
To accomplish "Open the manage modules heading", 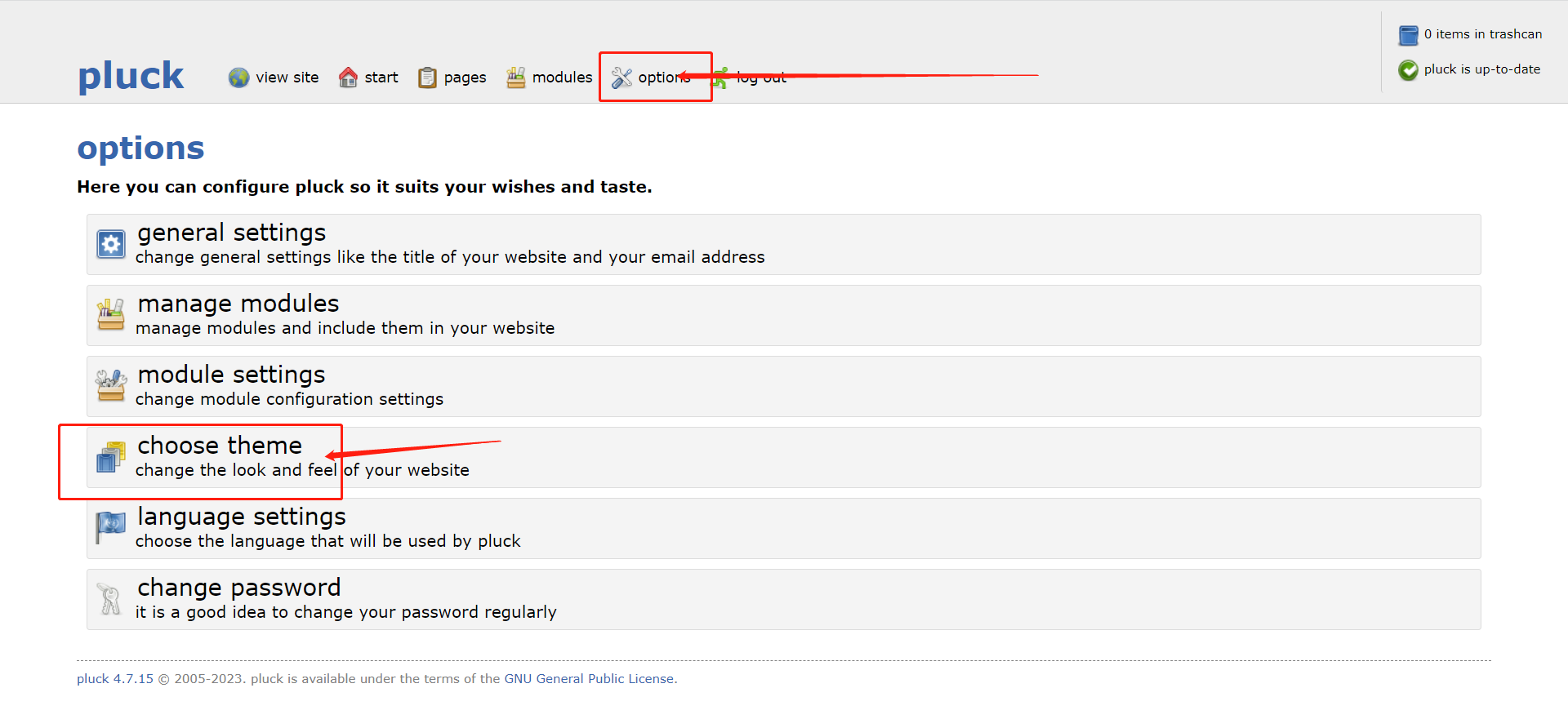I will 238,304.
